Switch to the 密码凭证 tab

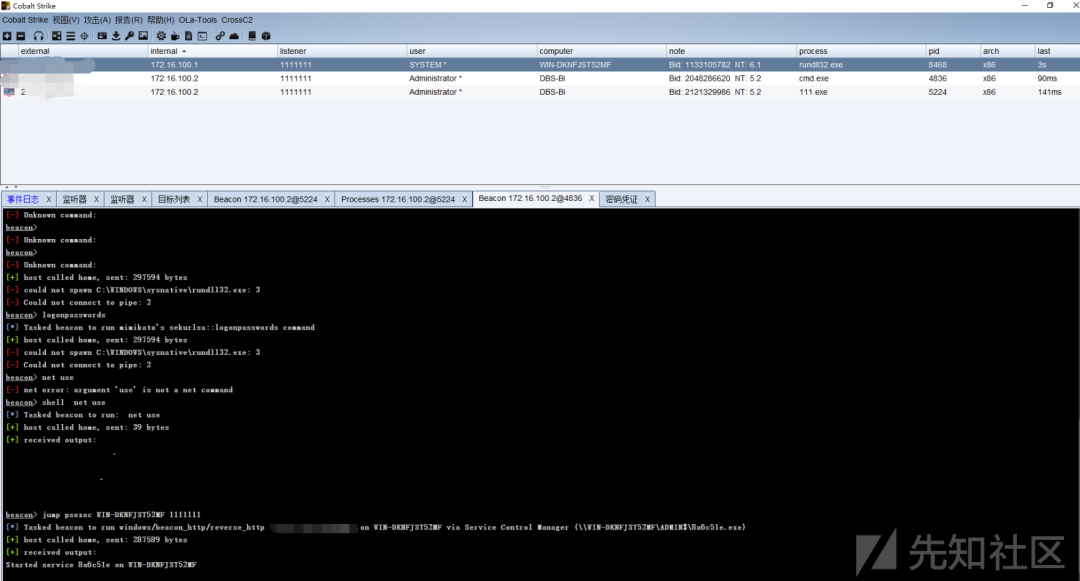tap(621, 199)
